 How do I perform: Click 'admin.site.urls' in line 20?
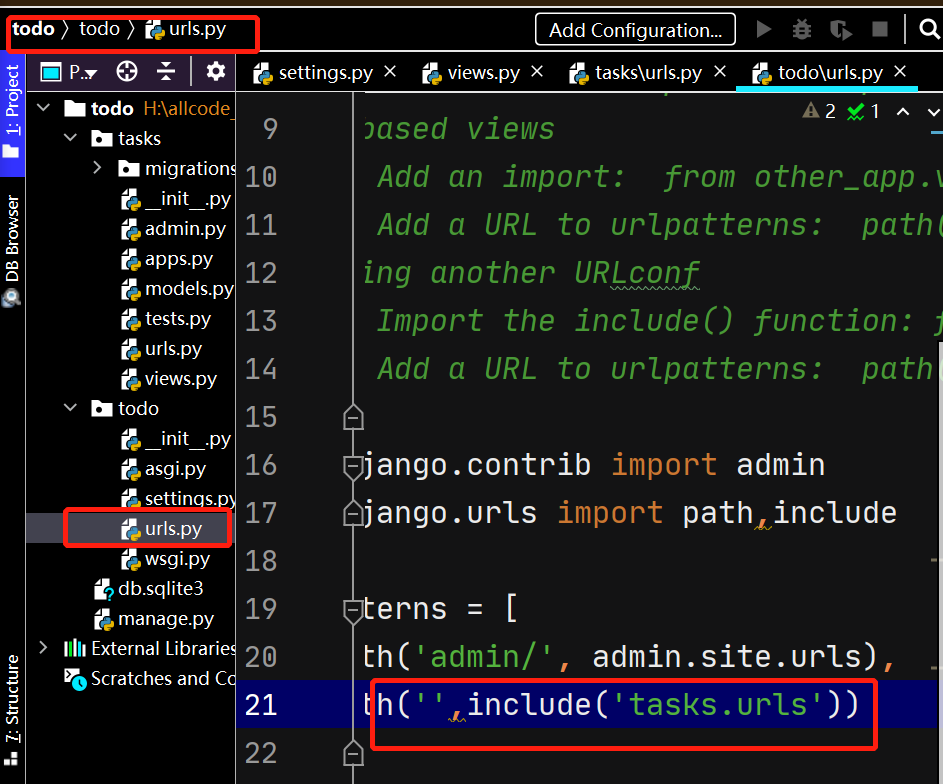[728, 656]
